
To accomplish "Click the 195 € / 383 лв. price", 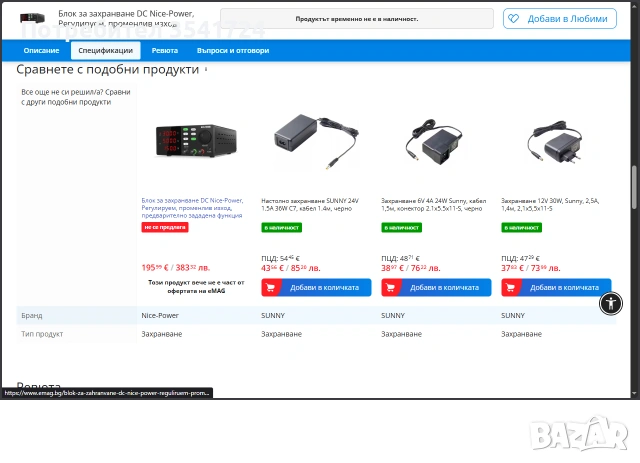I will [x=176, y=268].
